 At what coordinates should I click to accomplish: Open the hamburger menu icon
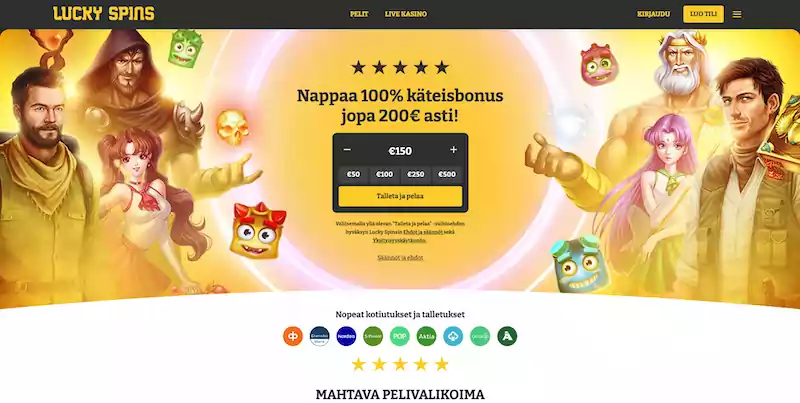pos(737,14)
